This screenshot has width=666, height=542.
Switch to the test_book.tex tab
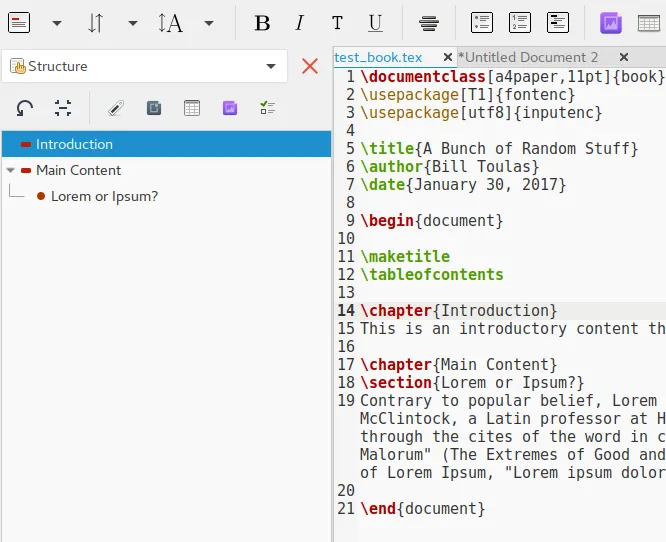coord(378,57)
